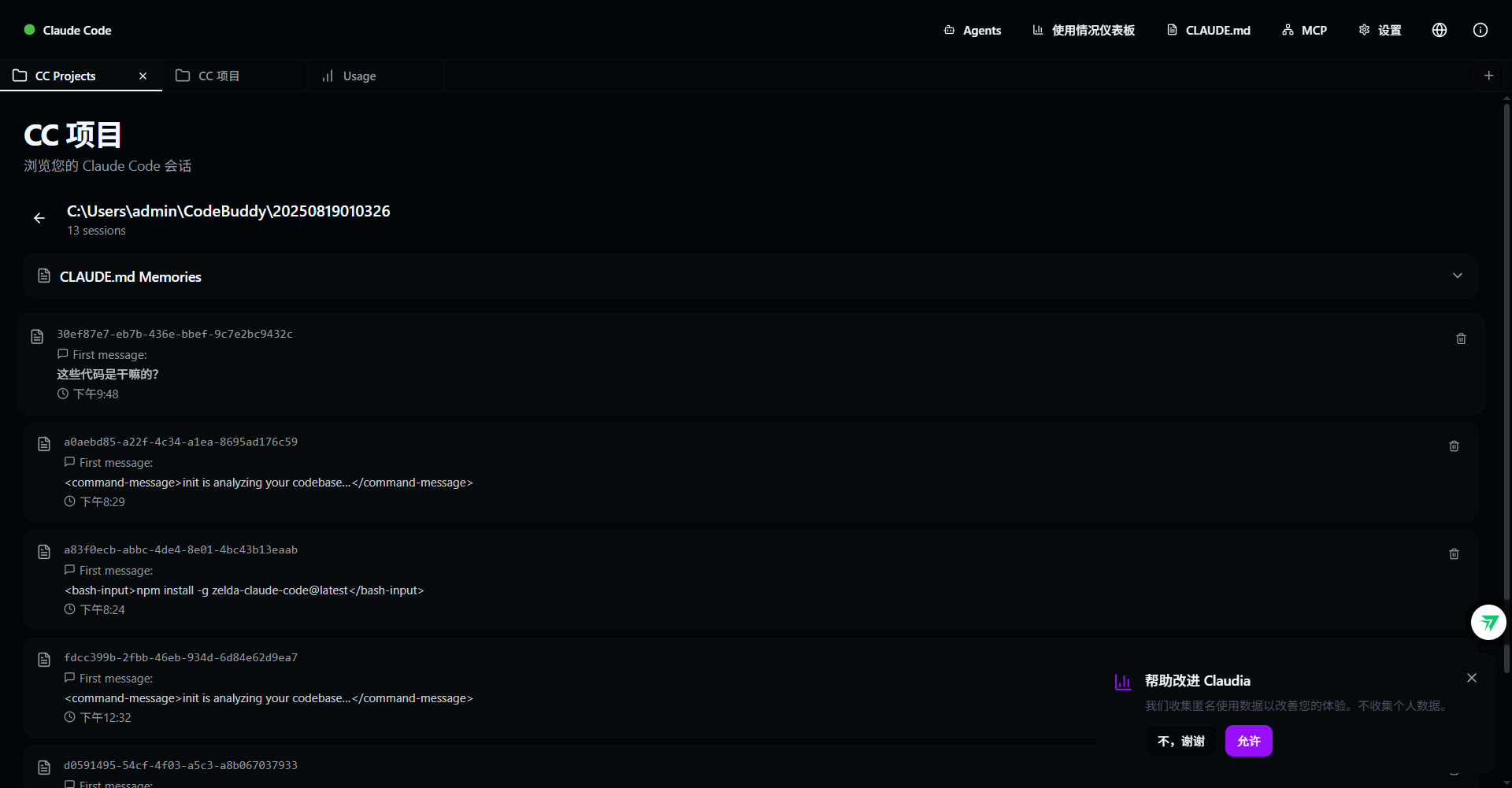Delete session a83f0ecb with trash icon

1454,554
